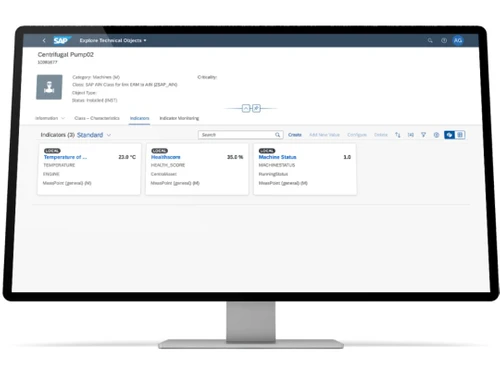Click the magnifier icon in Search field
This screenshot has width=500, height=375.
tap(277, 135)
